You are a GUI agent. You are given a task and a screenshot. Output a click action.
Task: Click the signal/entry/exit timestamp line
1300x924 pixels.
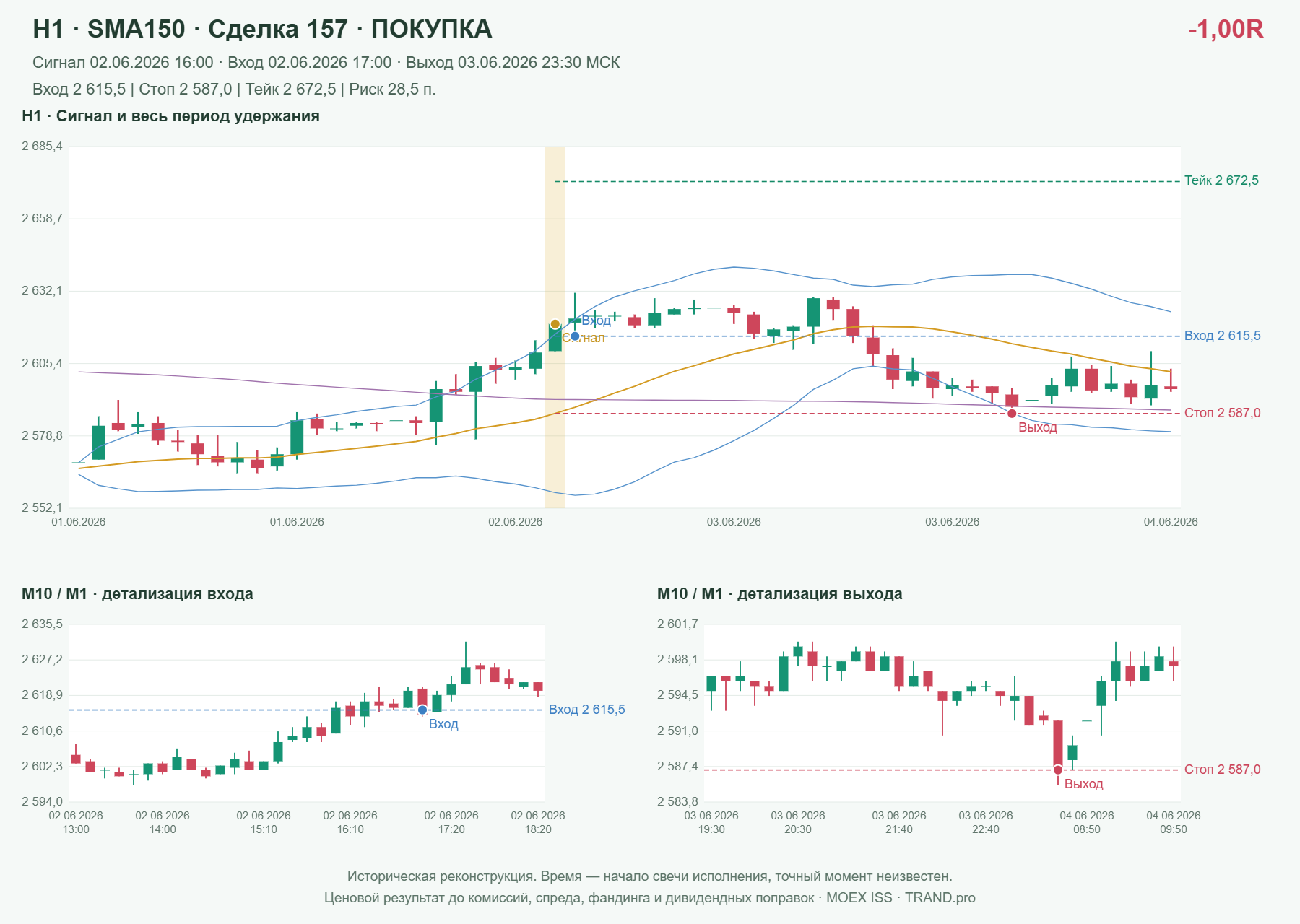pyautogui.click(x=326, y=63)
